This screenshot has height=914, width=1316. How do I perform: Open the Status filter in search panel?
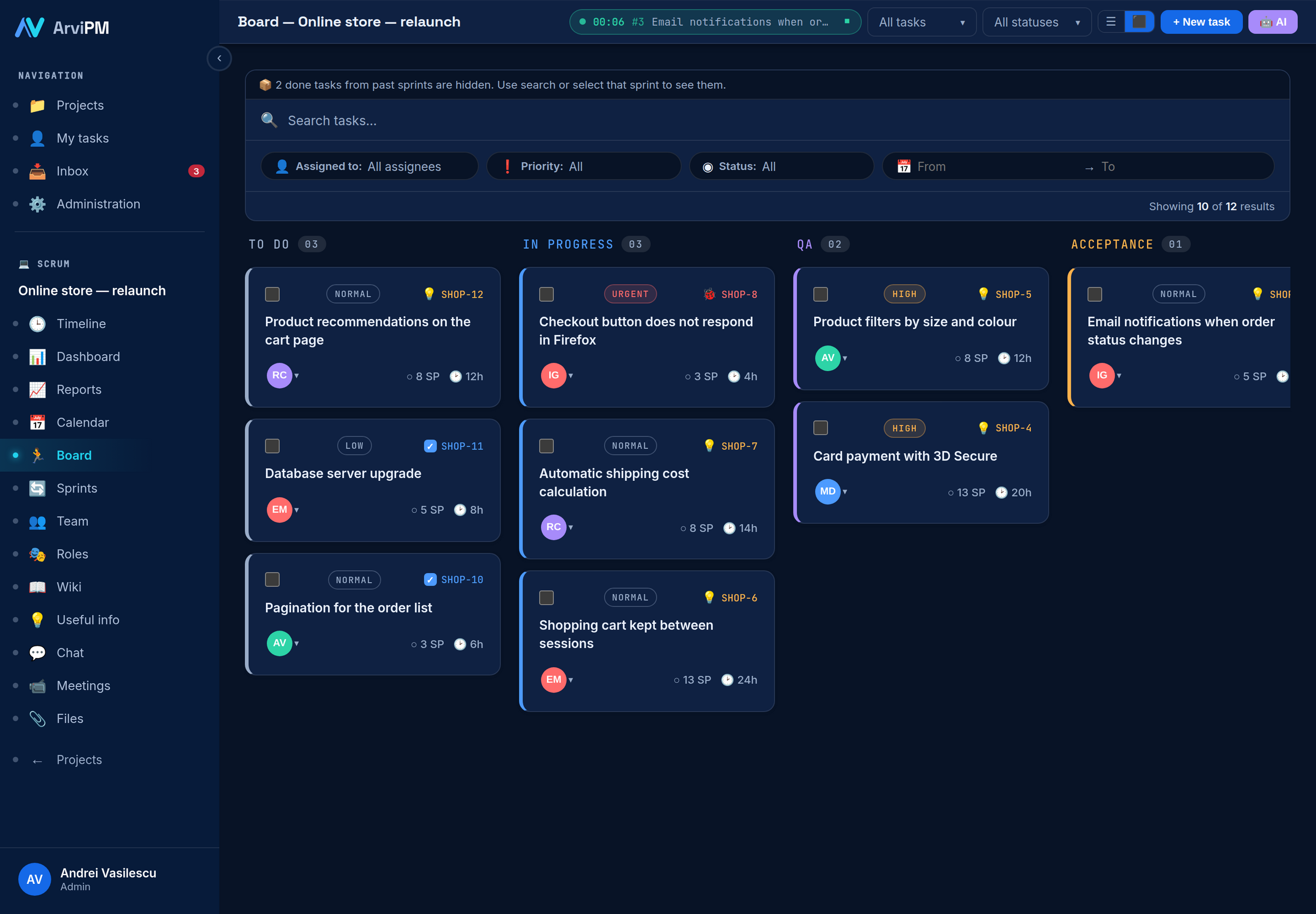point(781,166)
